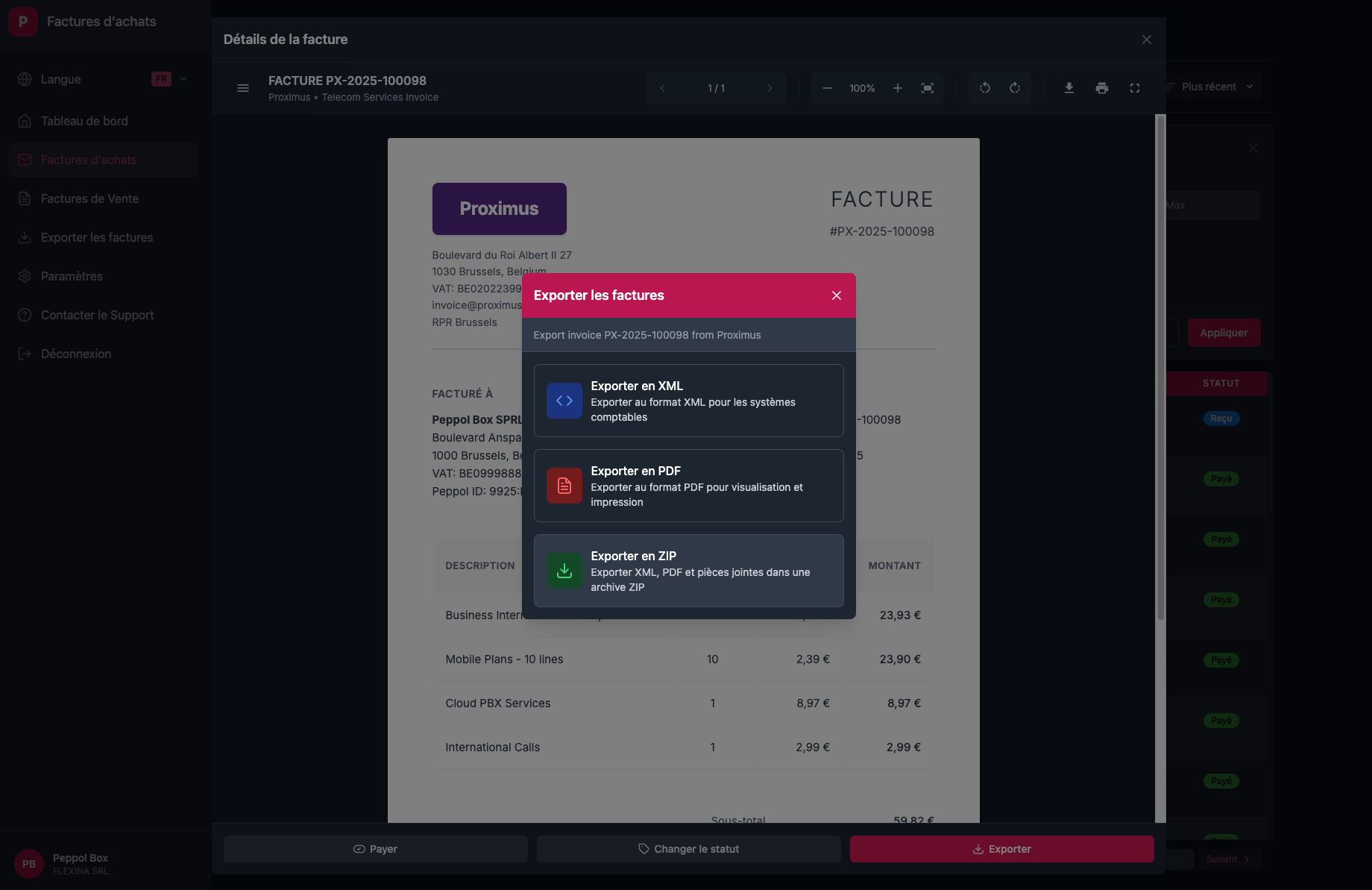Viewport: 1372px width, 890px height.
Task: Select Factures d'achats in sidebar
Action: pyautogui.click(x=104, y=160)
